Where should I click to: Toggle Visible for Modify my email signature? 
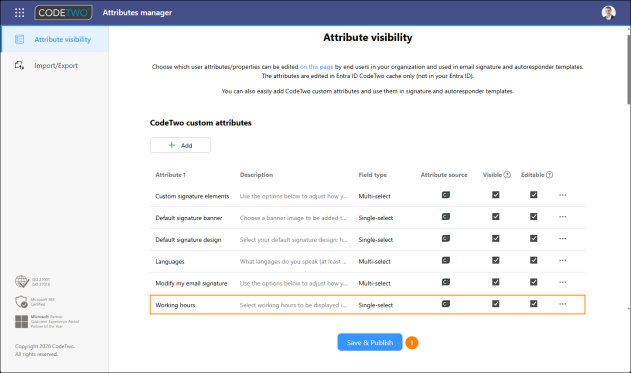[496, 282]
